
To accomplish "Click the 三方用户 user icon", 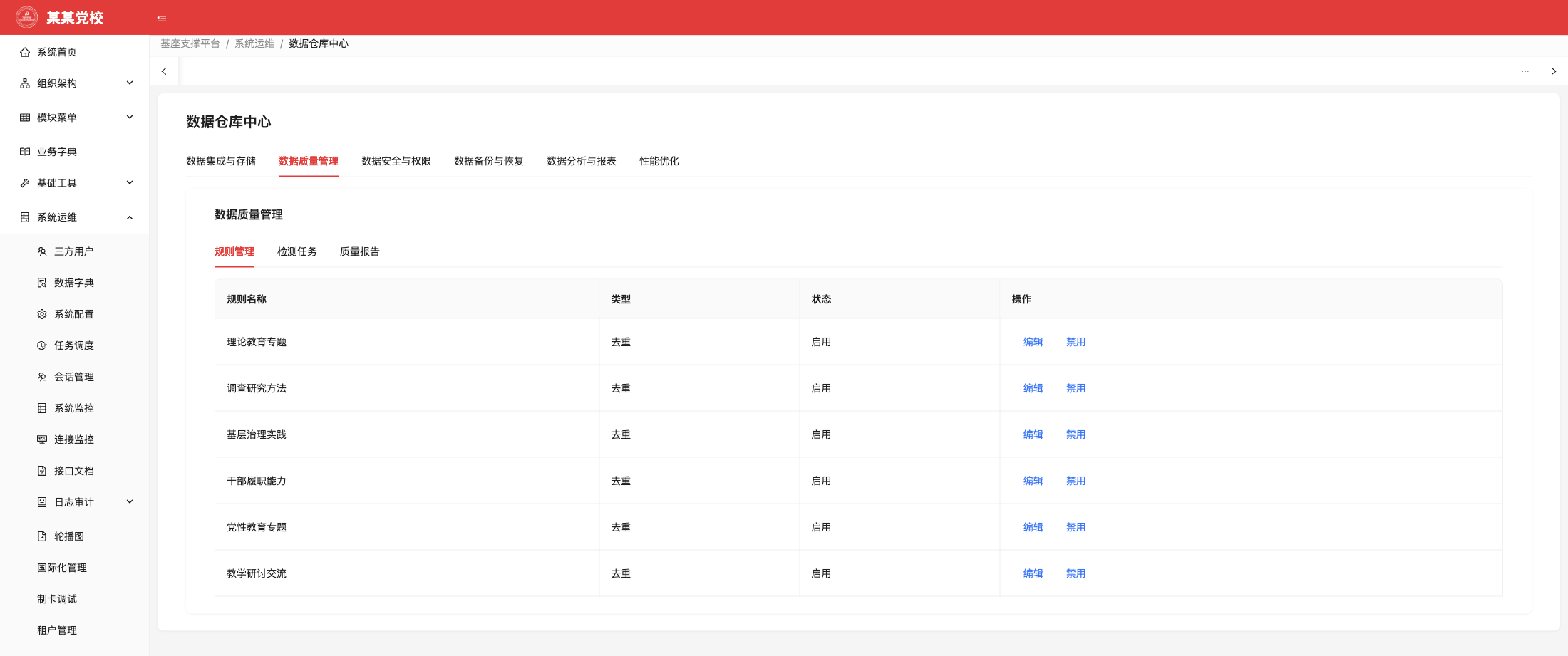I will [42, 251].
